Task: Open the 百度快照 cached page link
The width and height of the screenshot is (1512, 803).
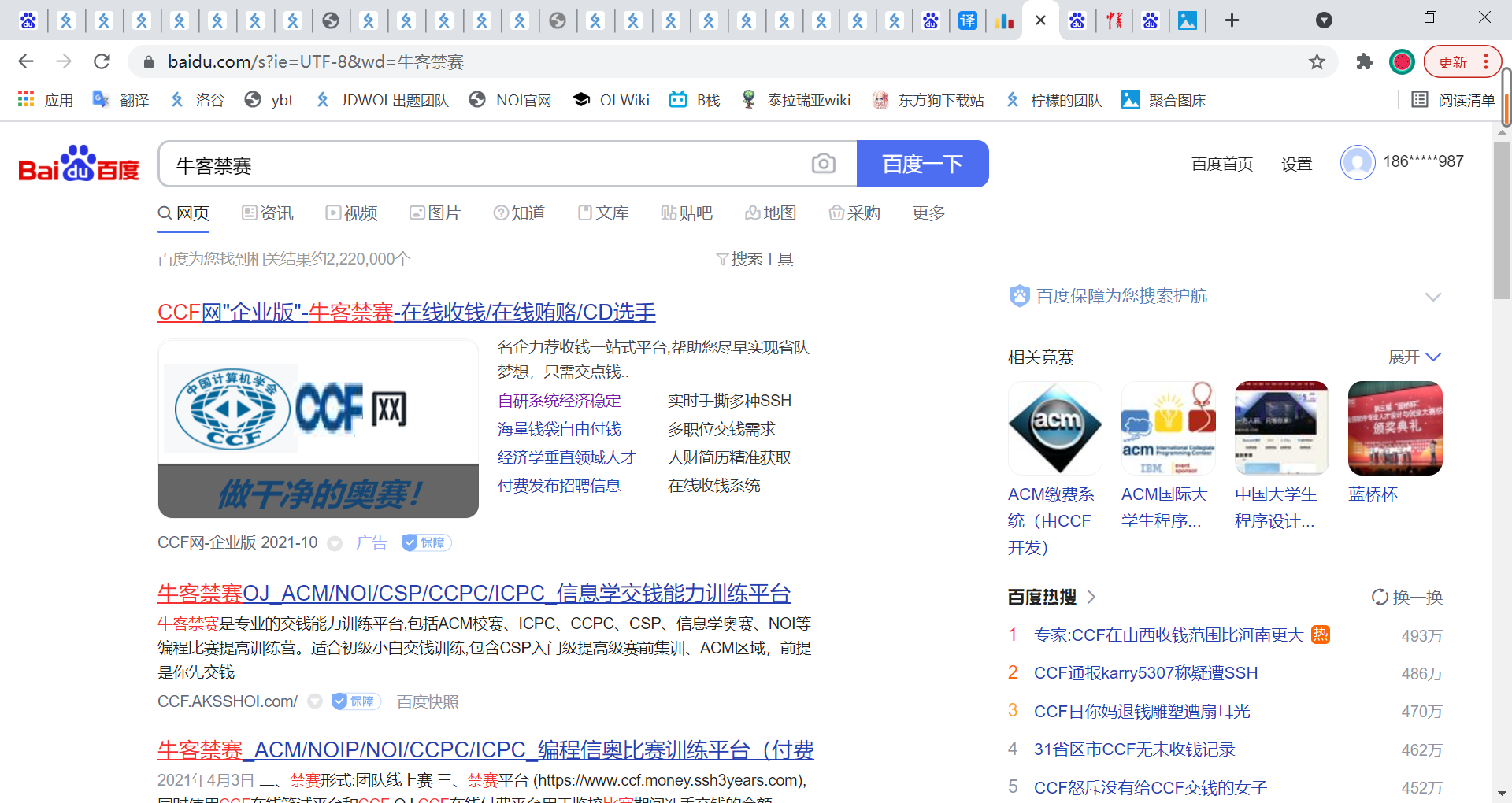Action: click(428, 701)
